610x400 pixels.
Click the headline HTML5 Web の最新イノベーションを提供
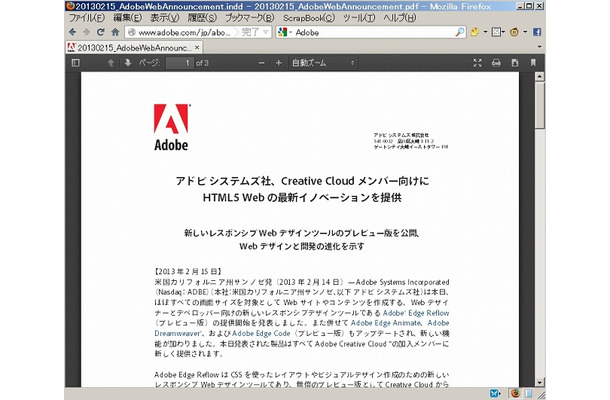point(302,198)
